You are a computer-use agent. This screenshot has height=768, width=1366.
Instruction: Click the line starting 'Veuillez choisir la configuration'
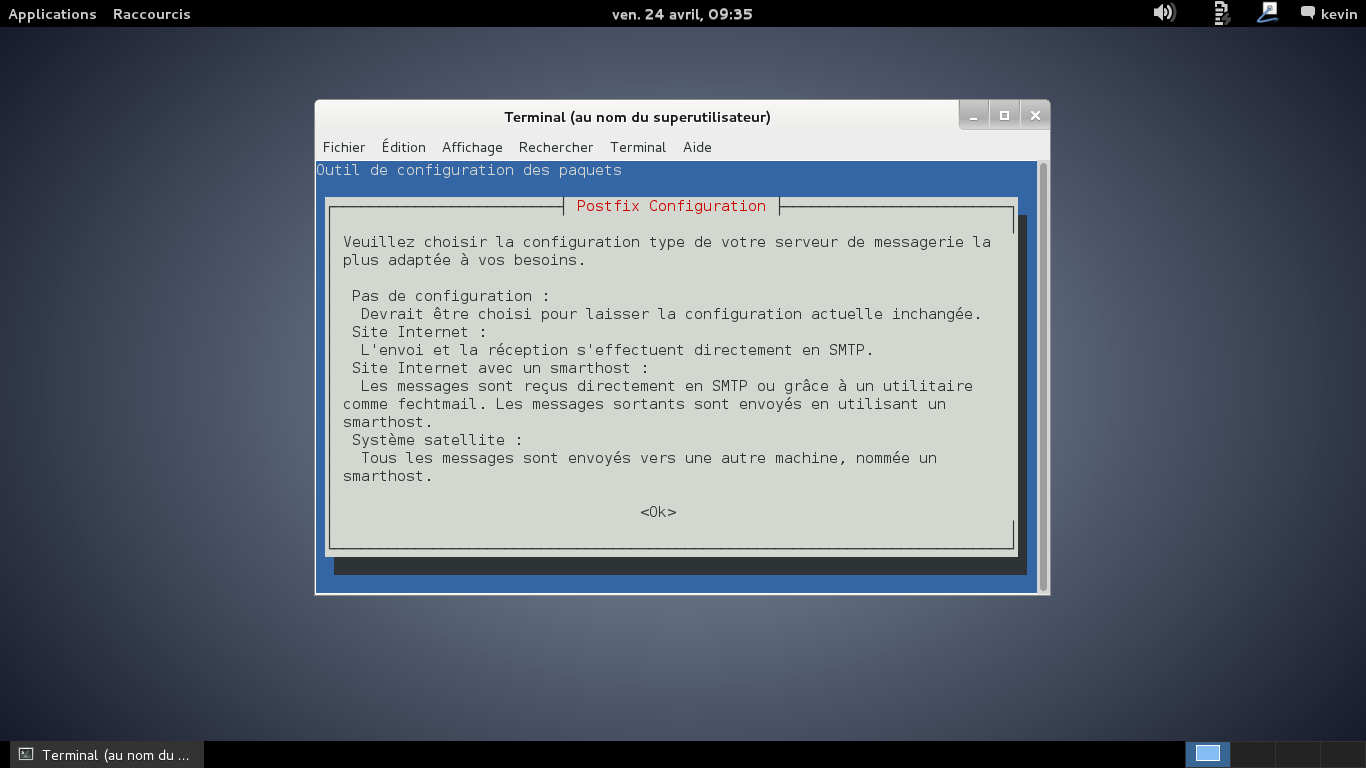pos(667,242)
